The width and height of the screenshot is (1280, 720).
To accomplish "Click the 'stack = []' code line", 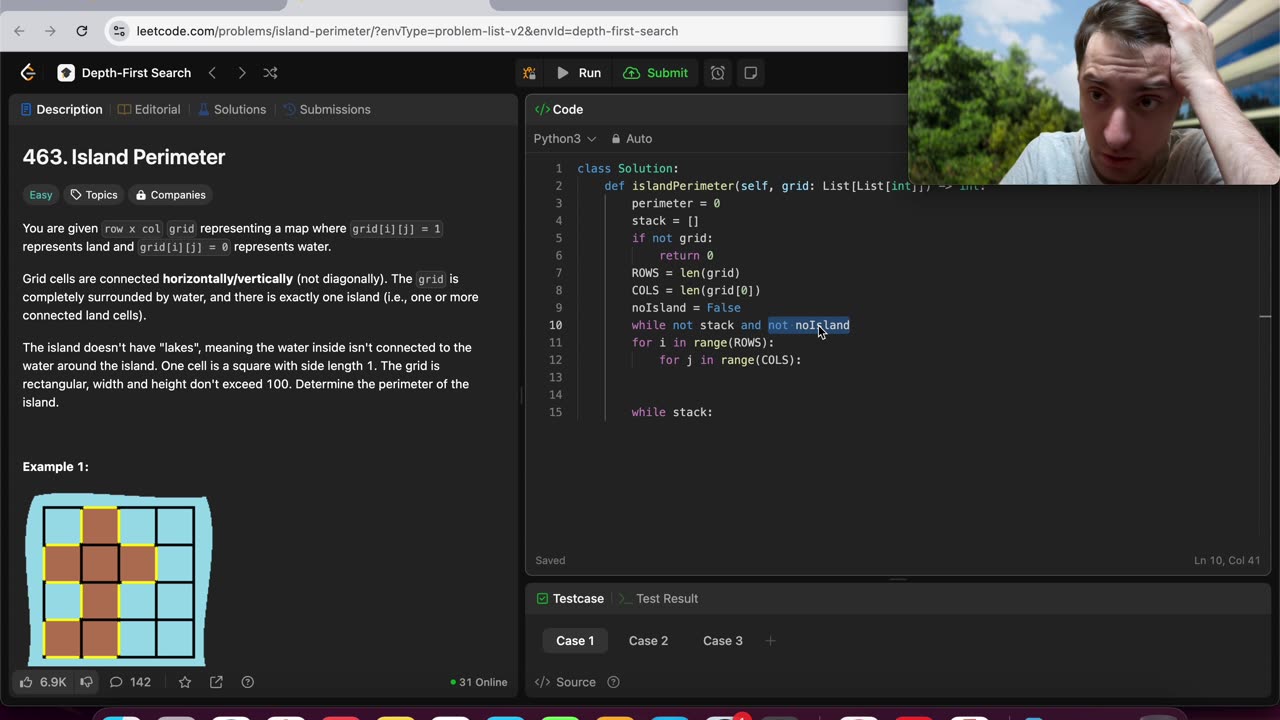I will (x=665, y=221).
